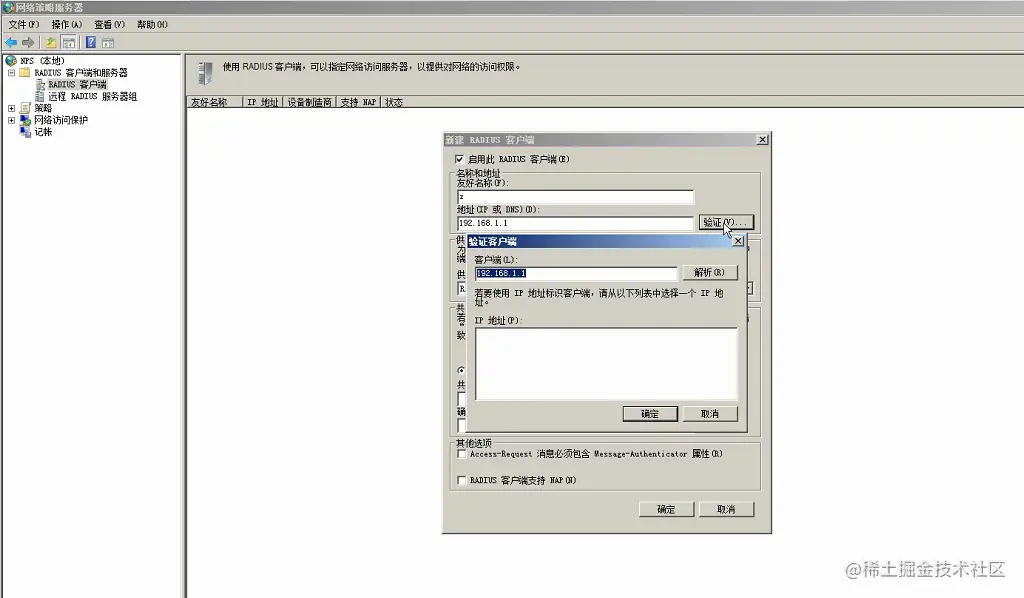Open the 帮助(H) menu
Image resolution: width=1024 pixels, height=598 pixels.
tap(152, 24)
